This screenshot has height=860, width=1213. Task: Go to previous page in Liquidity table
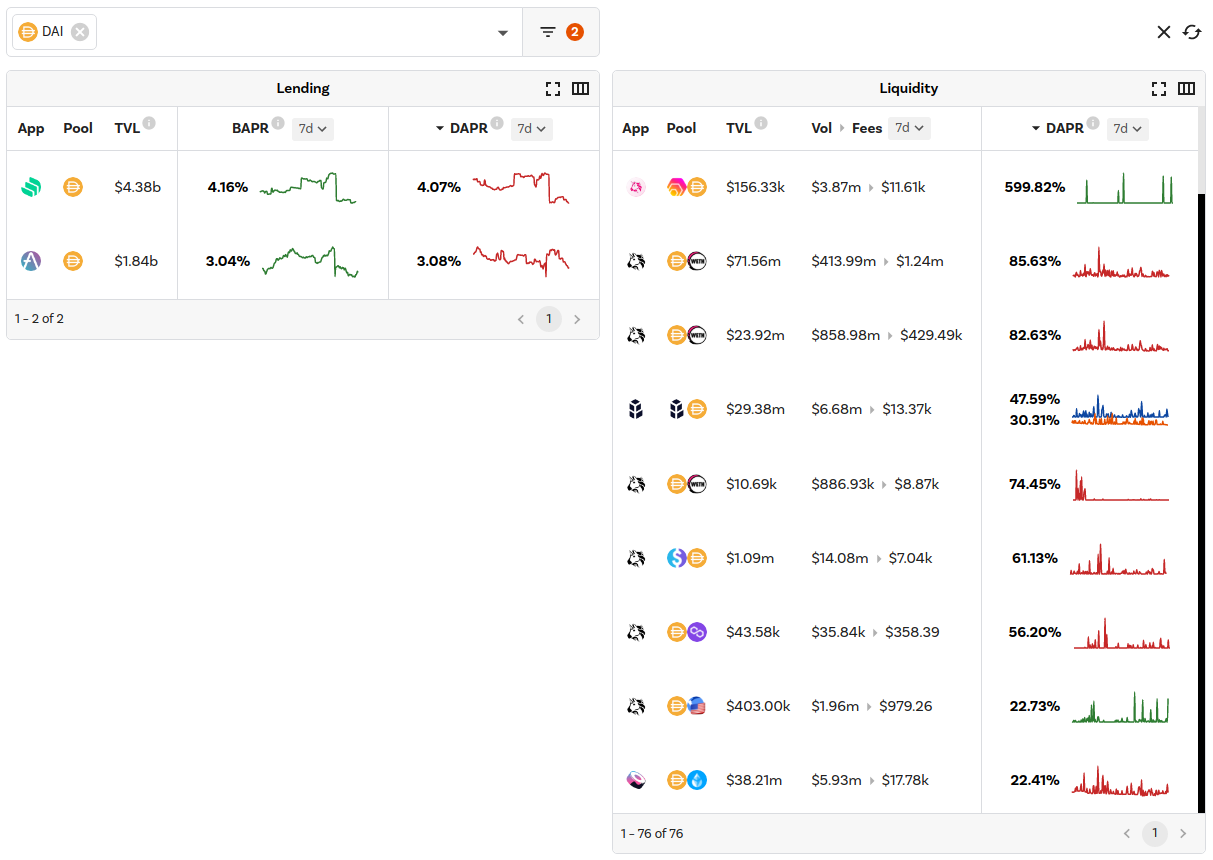click(x=1127, y=833)
